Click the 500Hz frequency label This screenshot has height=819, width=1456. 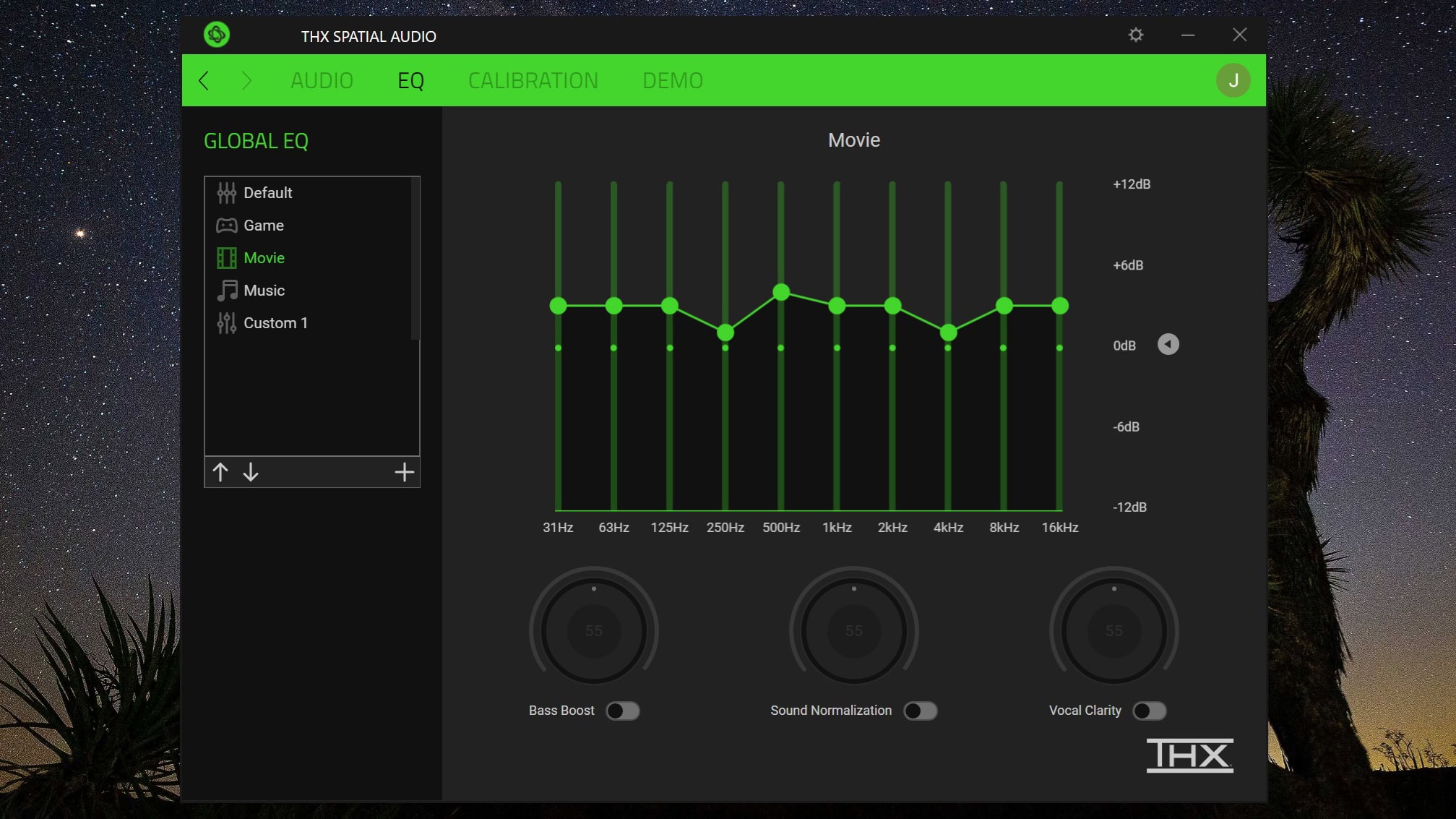781,527
